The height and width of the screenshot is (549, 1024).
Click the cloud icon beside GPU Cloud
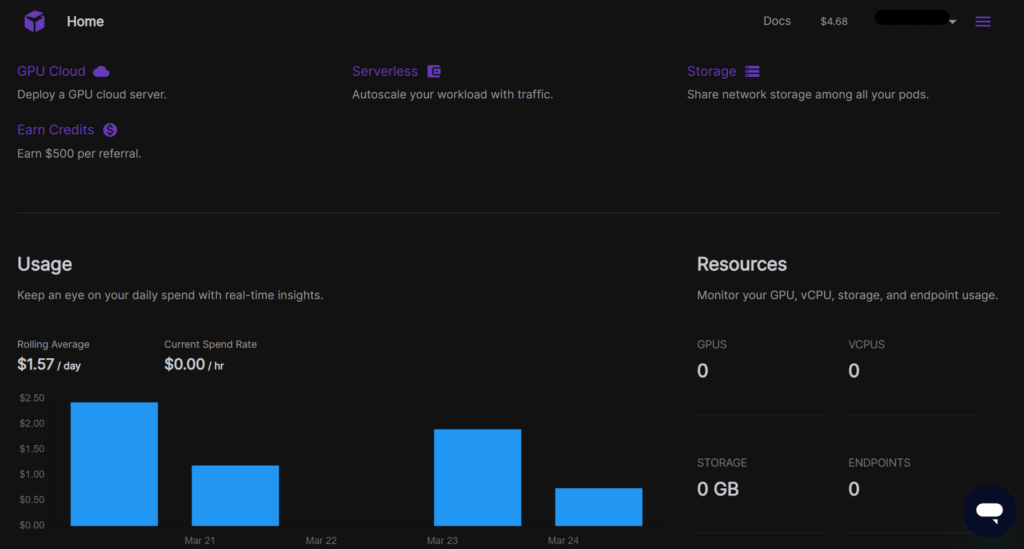[x=101, y=71]
